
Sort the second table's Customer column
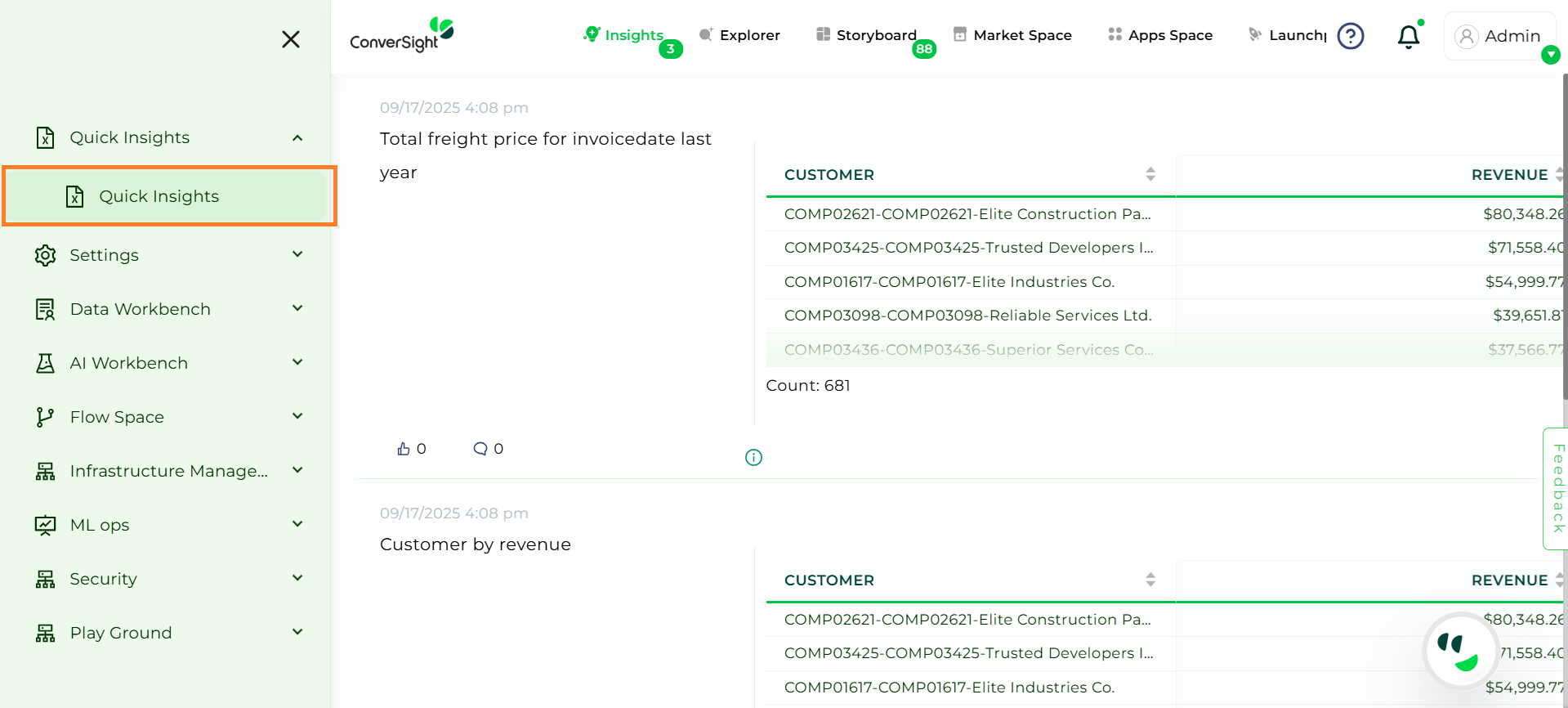[x=1150, y=580]
